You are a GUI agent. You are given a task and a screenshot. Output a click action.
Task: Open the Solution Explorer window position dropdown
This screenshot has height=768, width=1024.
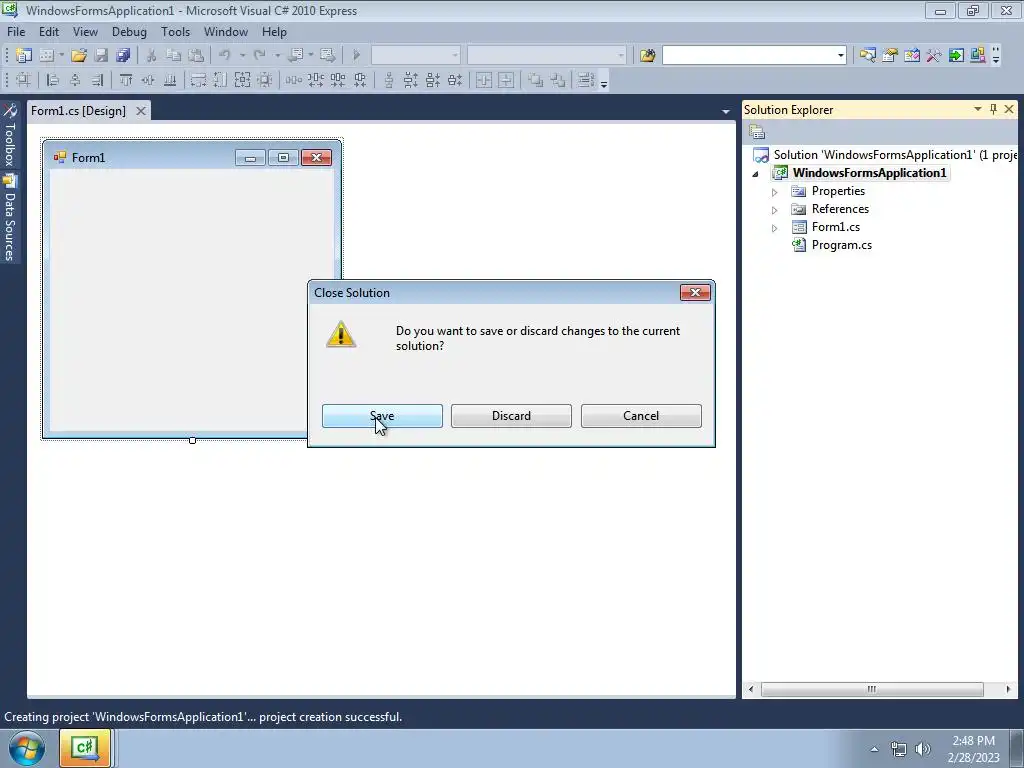978,109
